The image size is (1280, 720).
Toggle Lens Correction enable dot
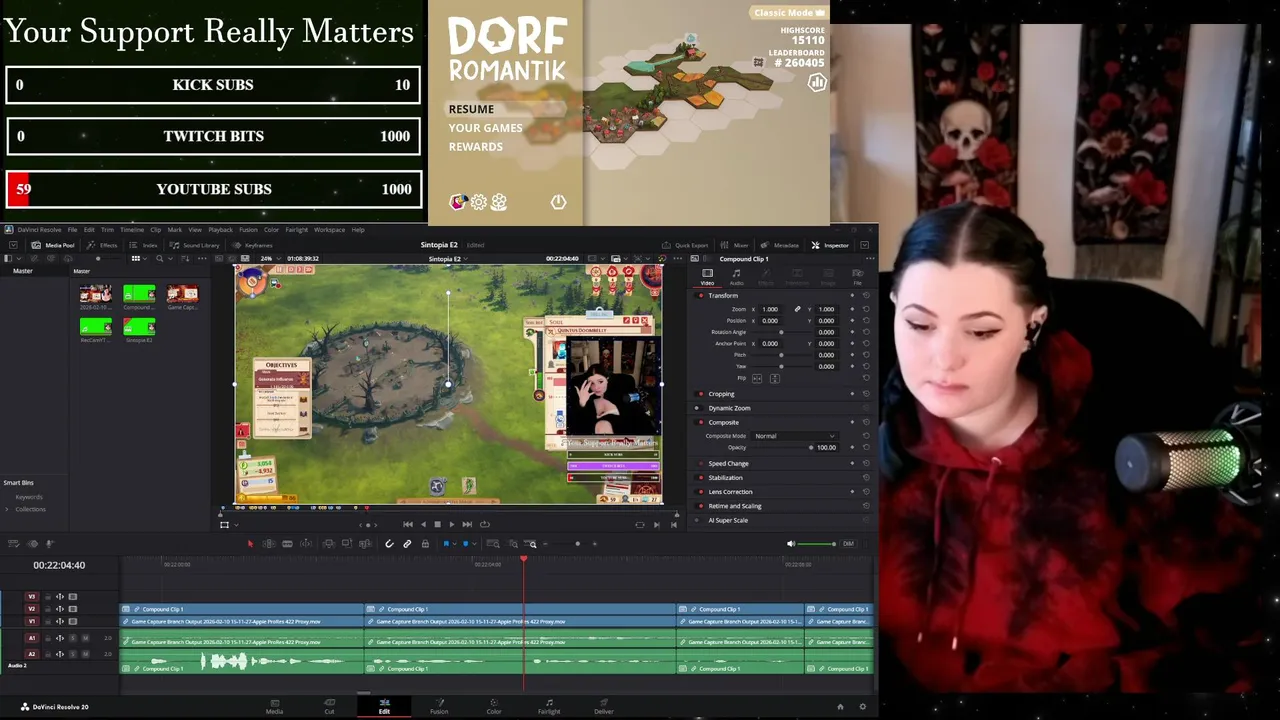(x=701, y=492)
